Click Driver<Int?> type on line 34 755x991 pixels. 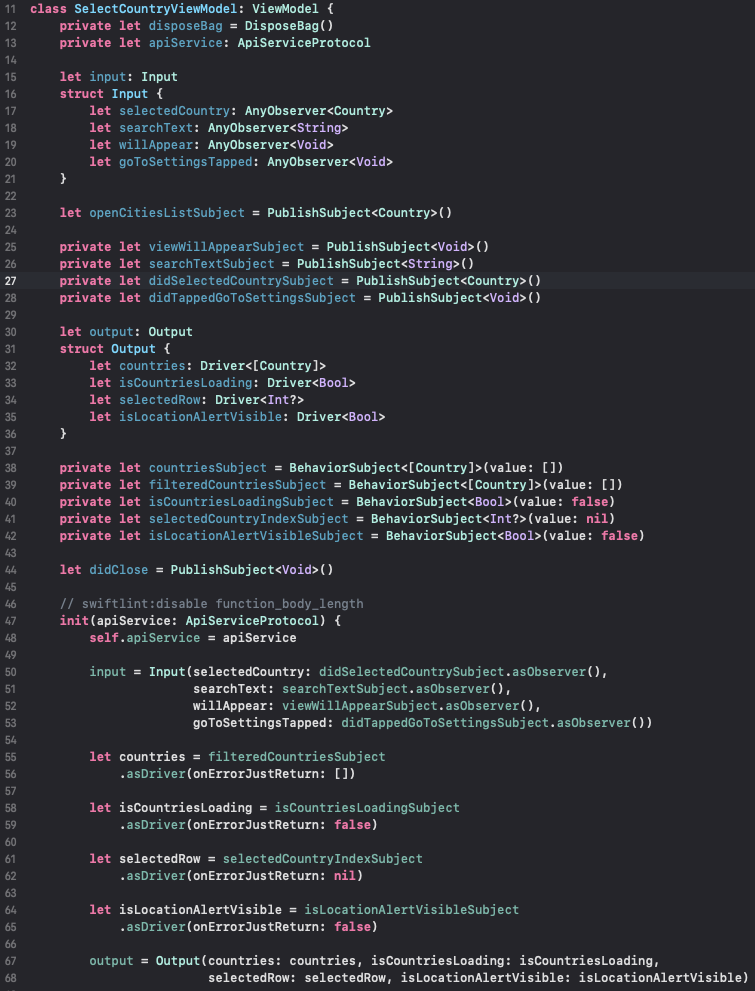(x=259, y=401)
